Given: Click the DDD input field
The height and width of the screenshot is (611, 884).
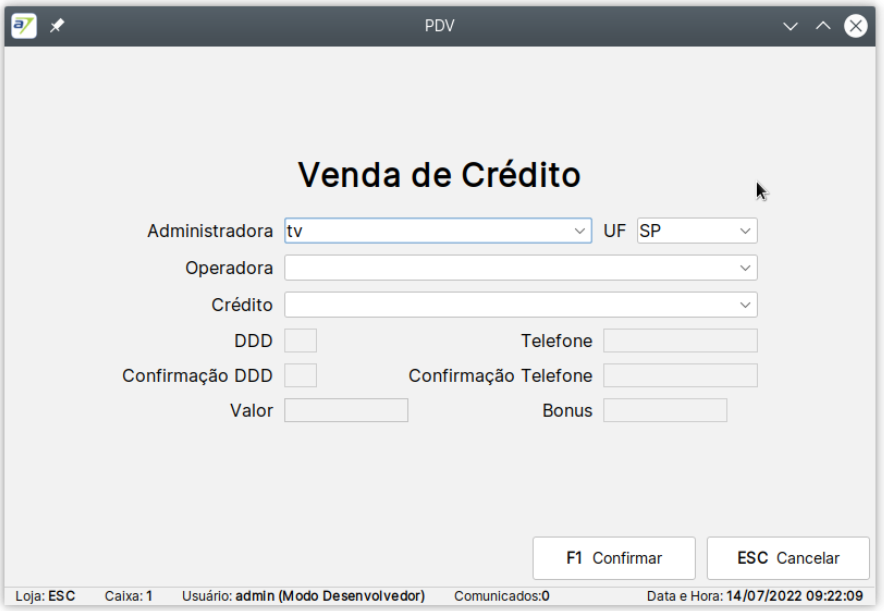Looking at the screenshot, I should point(300,340).
